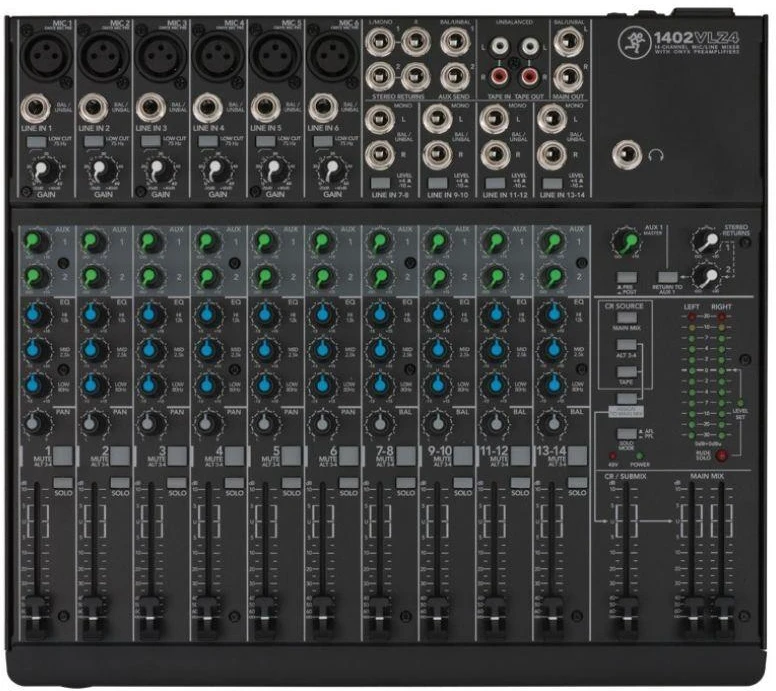Toggle the ASSIGN TO MAIN MIX switch

tap(627, 398)
